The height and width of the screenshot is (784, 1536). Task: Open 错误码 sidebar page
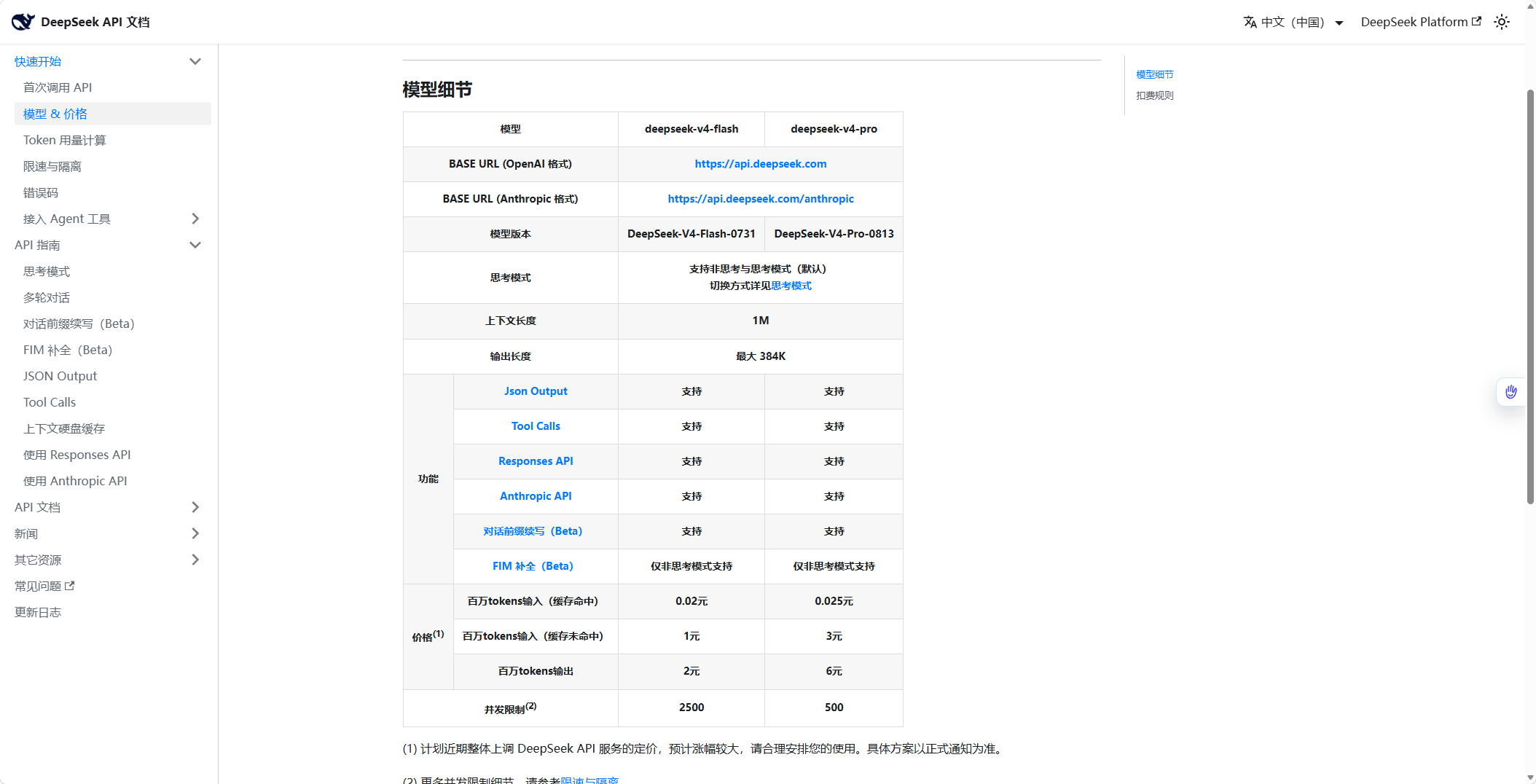click(113, 192)
